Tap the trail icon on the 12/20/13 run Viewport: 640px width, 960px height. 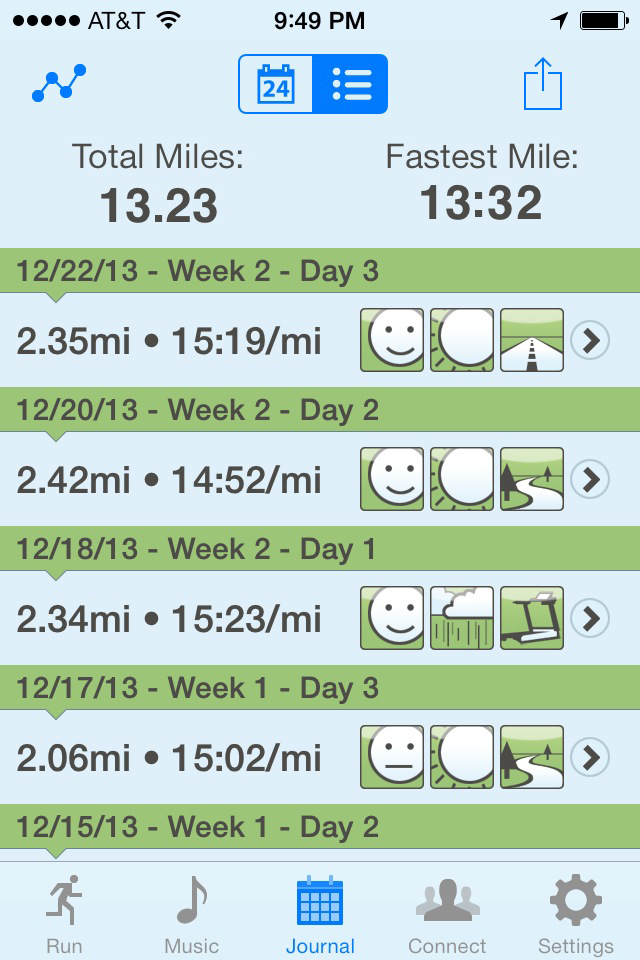click(531, 479)
